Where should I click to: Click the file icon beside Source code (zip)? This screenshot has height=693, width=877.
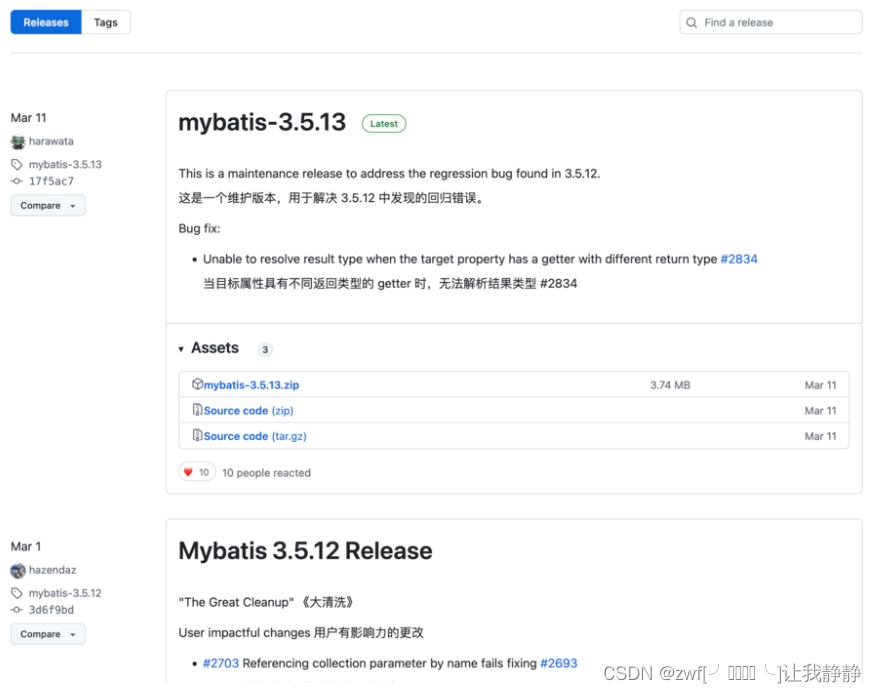(197, 410)
